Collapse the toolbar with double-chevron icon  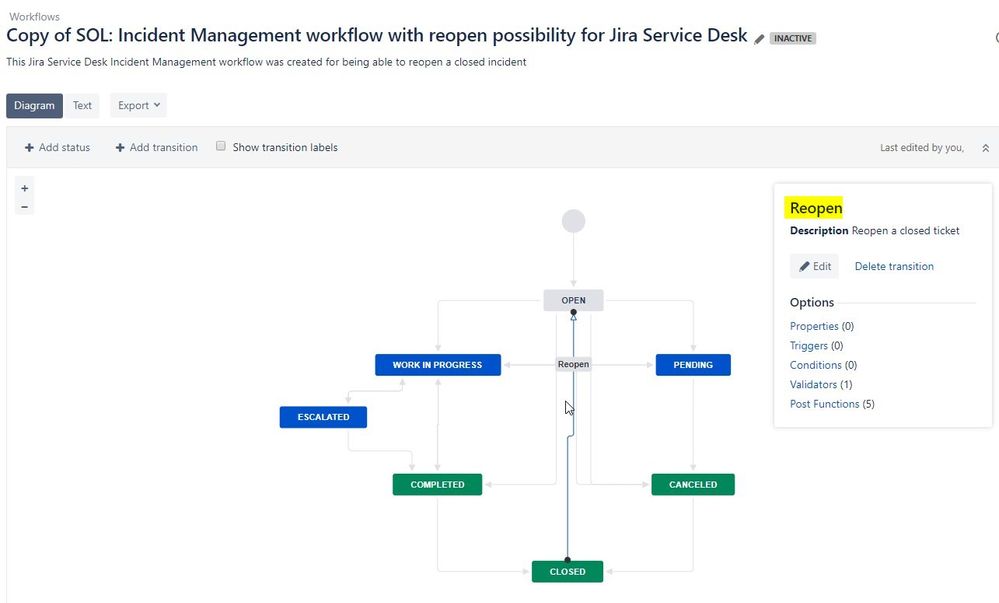985,148
